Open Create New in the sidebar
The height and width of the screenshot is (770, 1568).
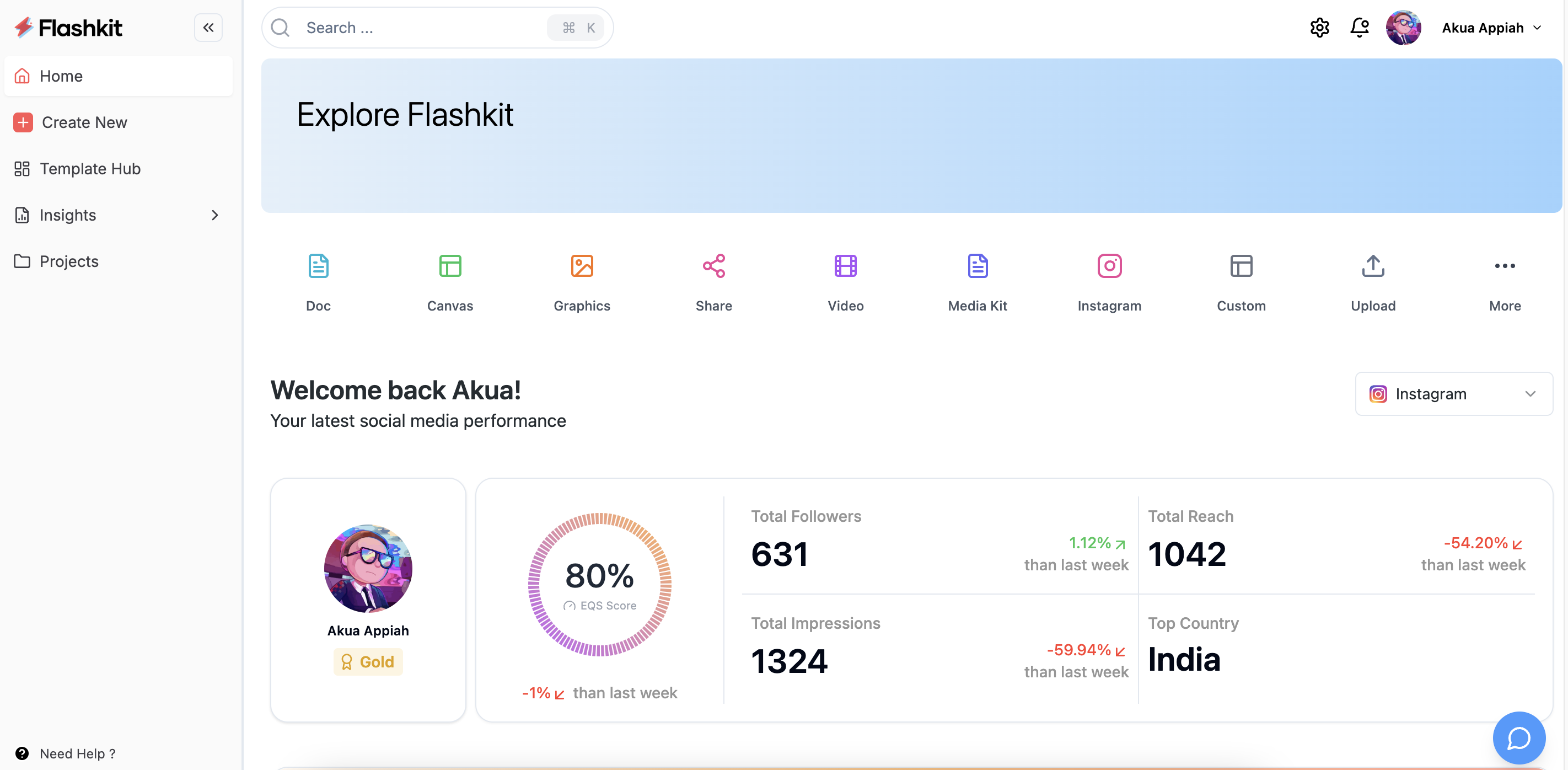[118, 122]
